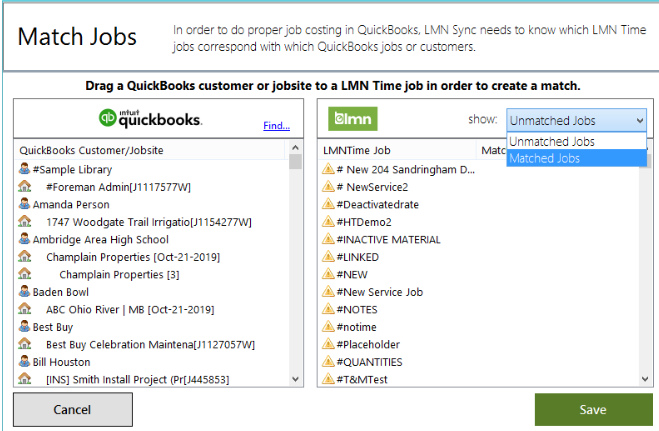659x431 pixels.
Task: Select the Best Buy customer name
Action: click(x=53, y=327)
